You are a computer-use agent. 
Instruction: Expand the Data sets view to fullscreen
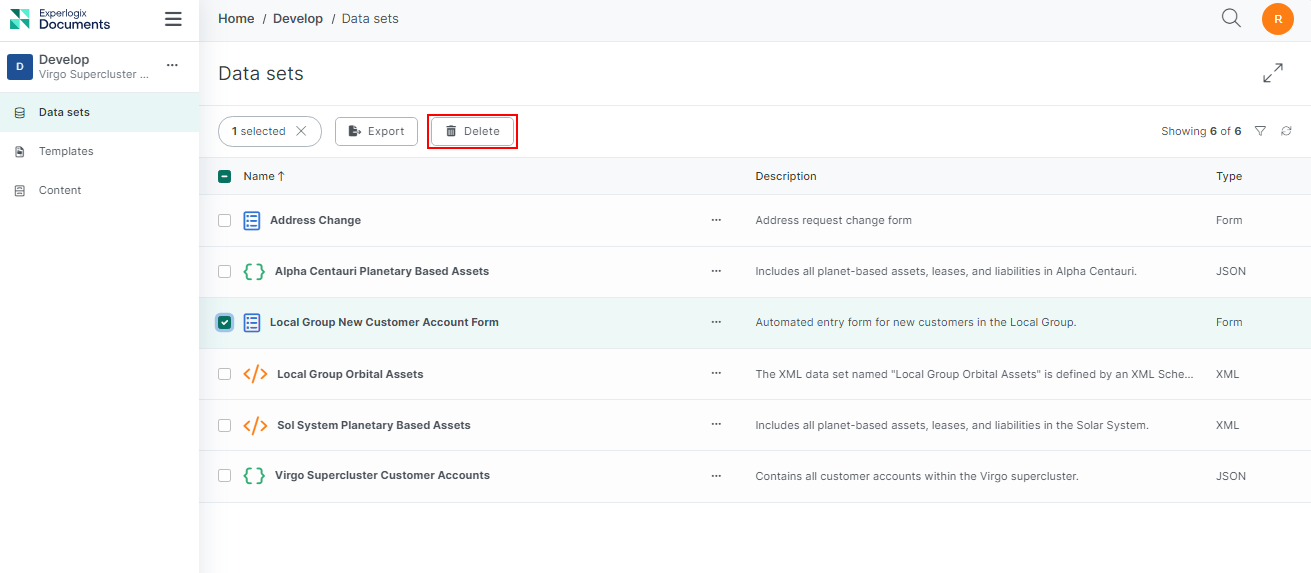1272,73
